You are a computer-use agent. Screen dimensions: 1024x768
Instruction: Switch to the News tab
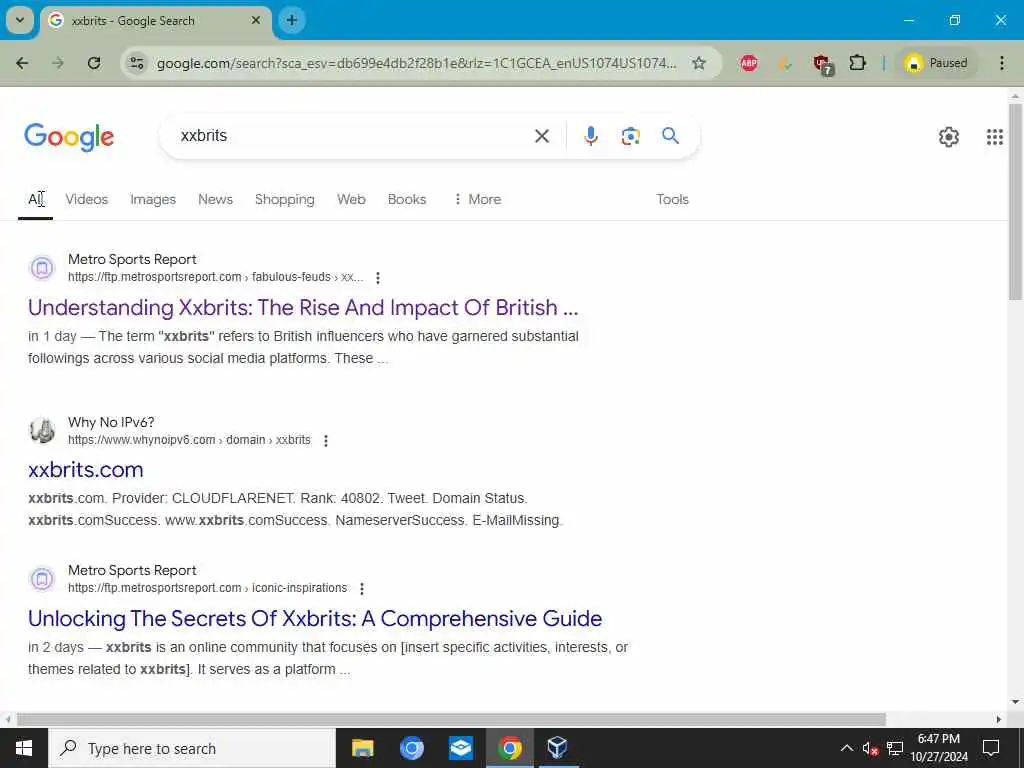click(x=216, y=199)
